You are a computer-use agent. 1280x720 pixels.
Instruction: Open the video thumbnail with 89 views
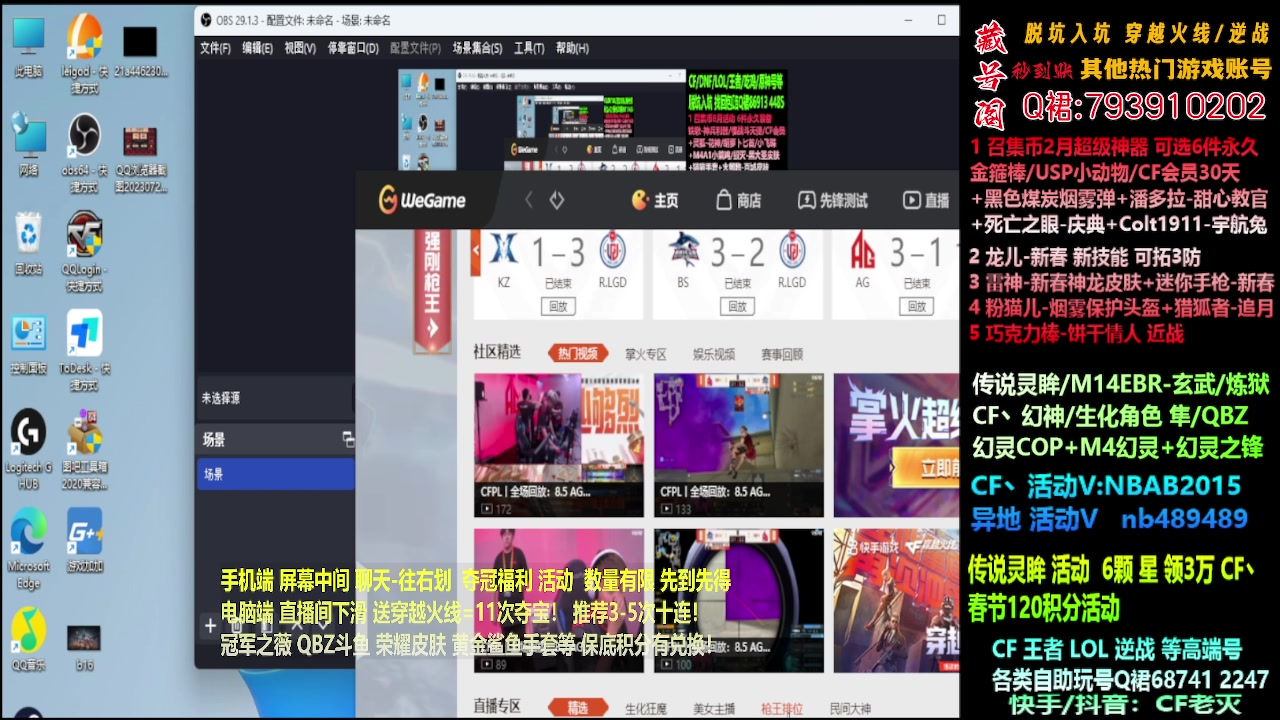click(x=559, y=600)
